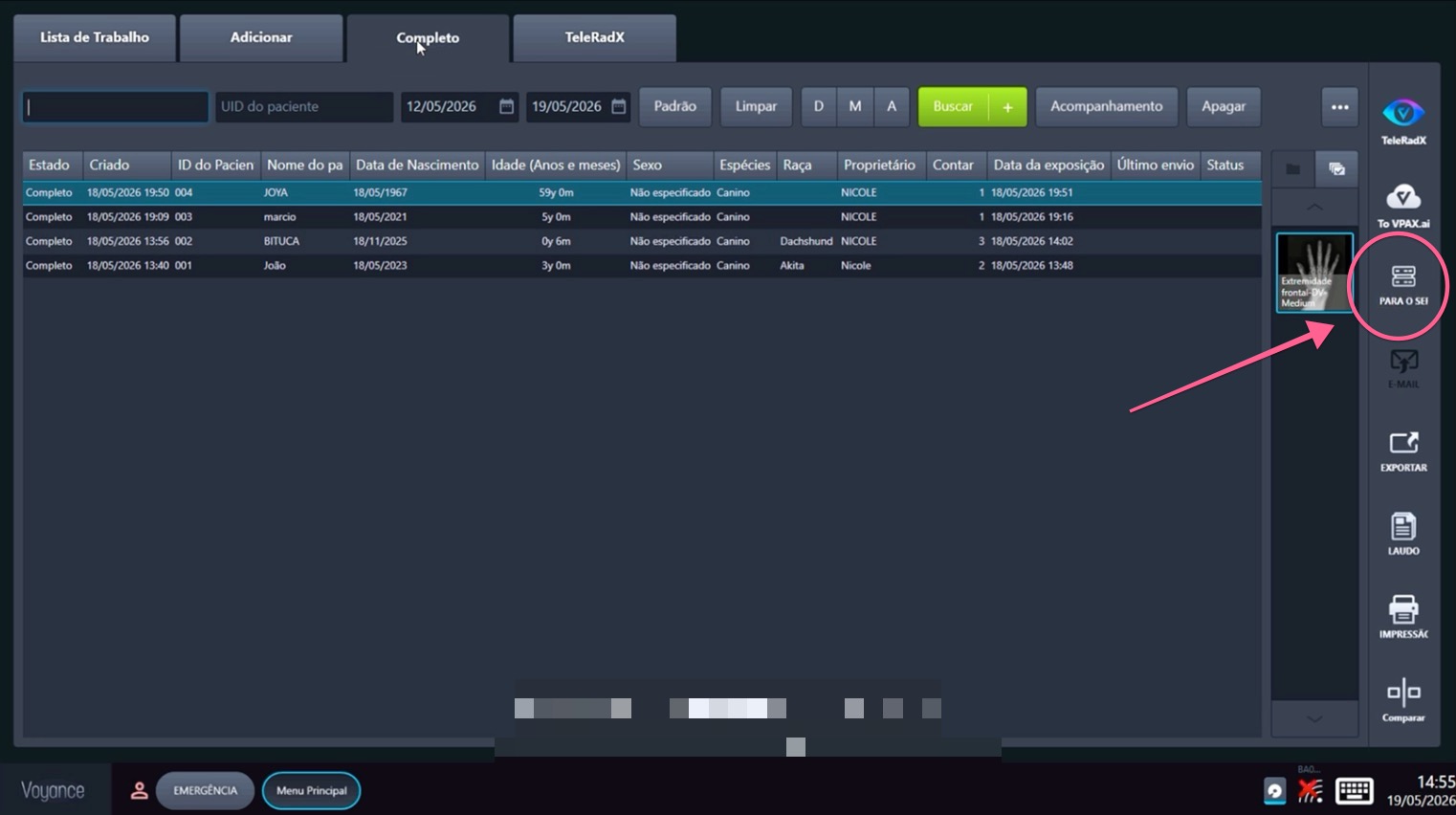Click the user profile icon in bottom bar
This screenshot has height=815, width=1456.
click(x=139, y=790)
